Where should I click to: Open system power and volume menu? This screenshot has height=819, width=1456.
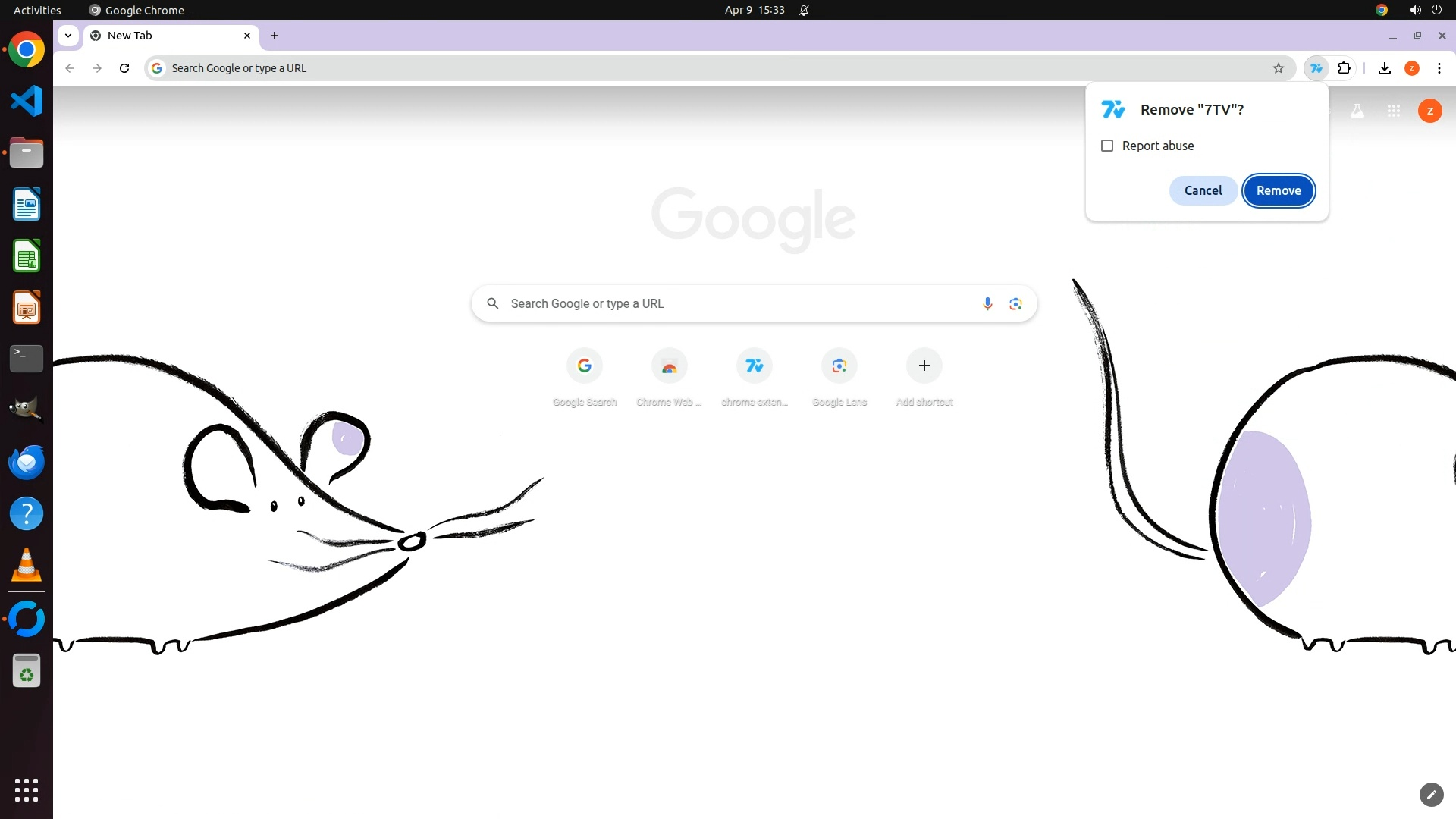(x=1426, y=10)
